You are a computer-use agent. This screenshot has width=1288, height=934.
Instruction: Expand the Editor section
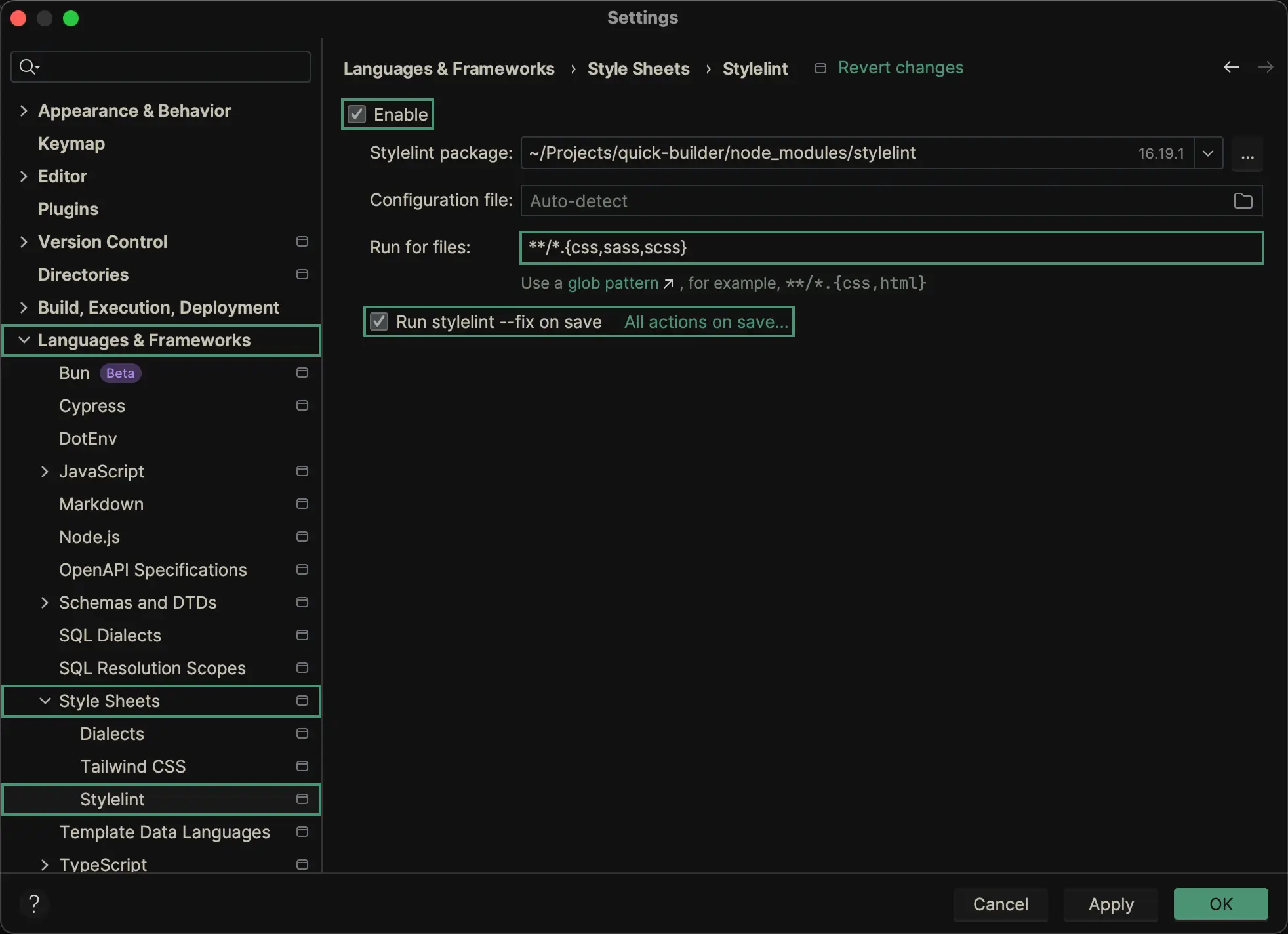pyautogui.click(x=24, y=176)
